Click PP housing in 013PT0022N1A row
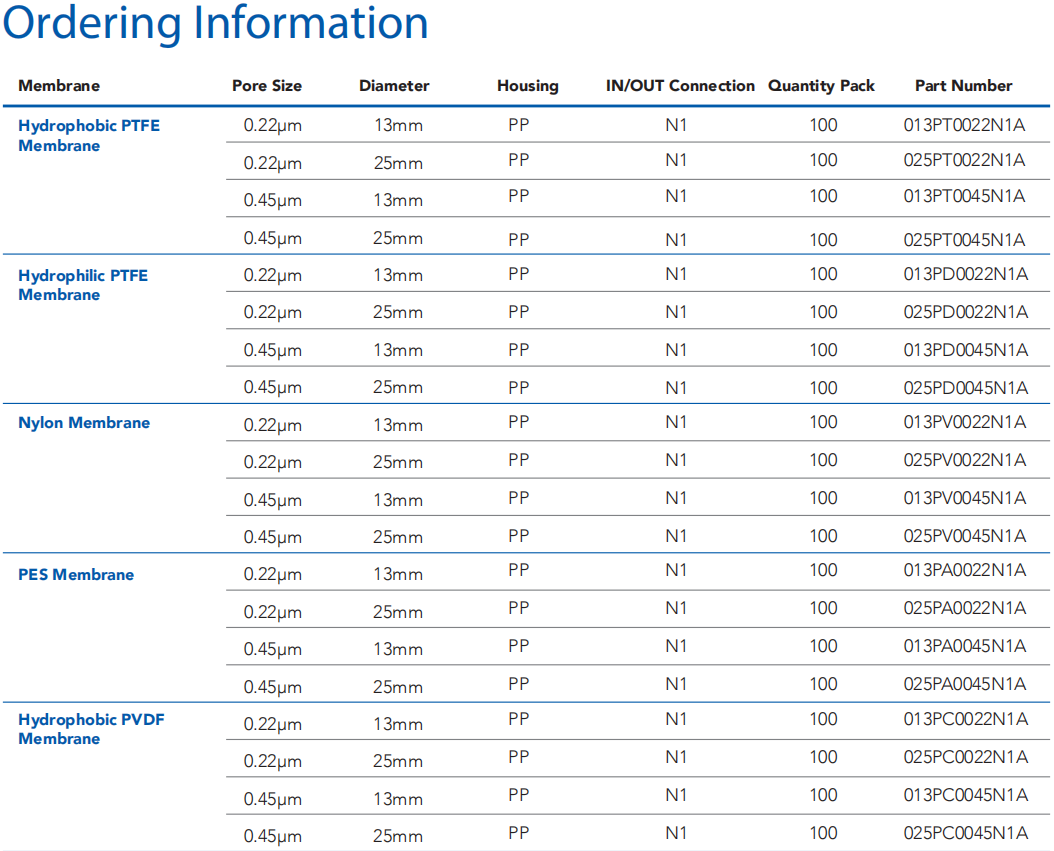 point(519,125)
